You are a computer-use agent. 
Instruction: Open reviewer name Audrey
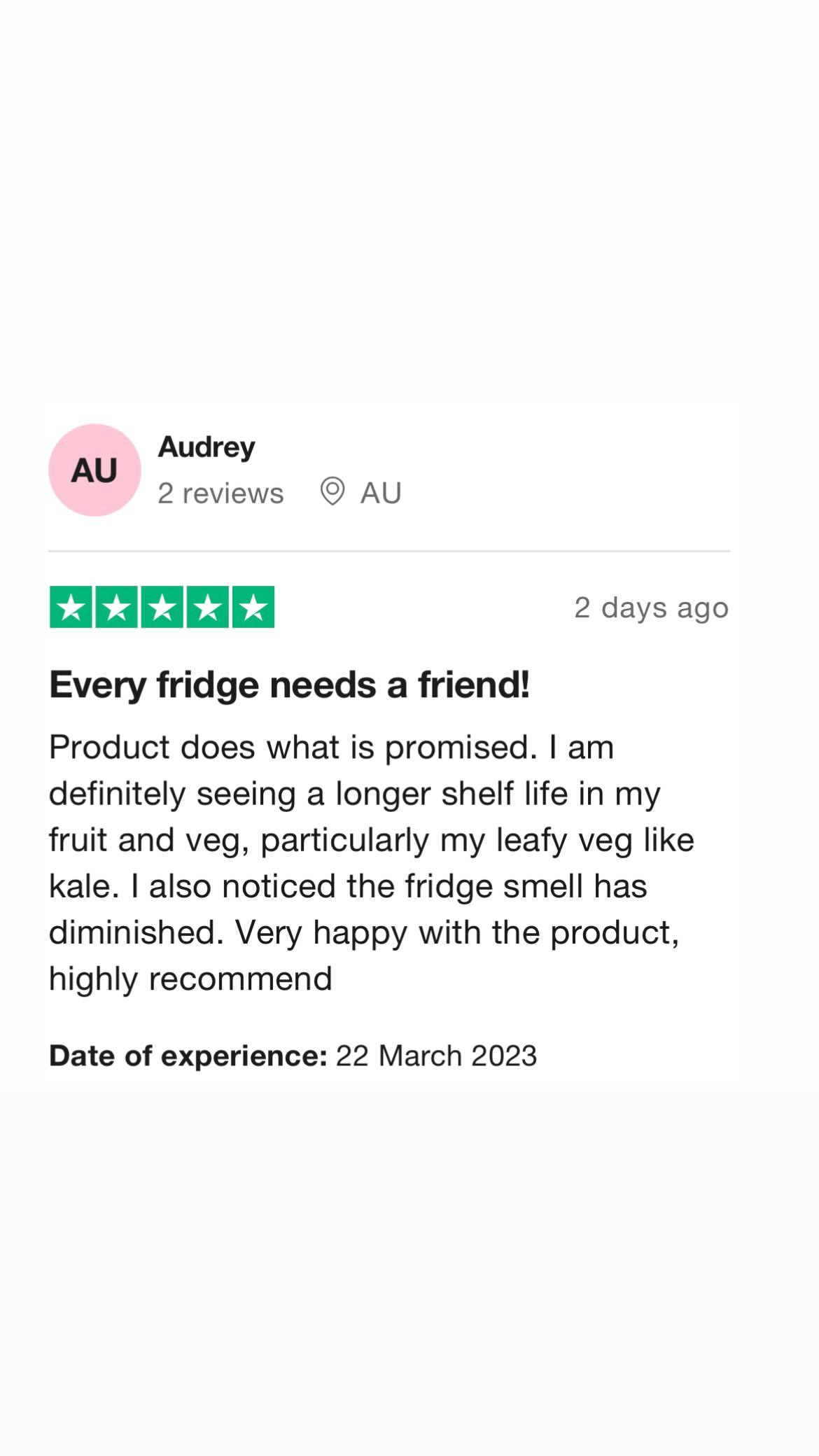(206, 448)
